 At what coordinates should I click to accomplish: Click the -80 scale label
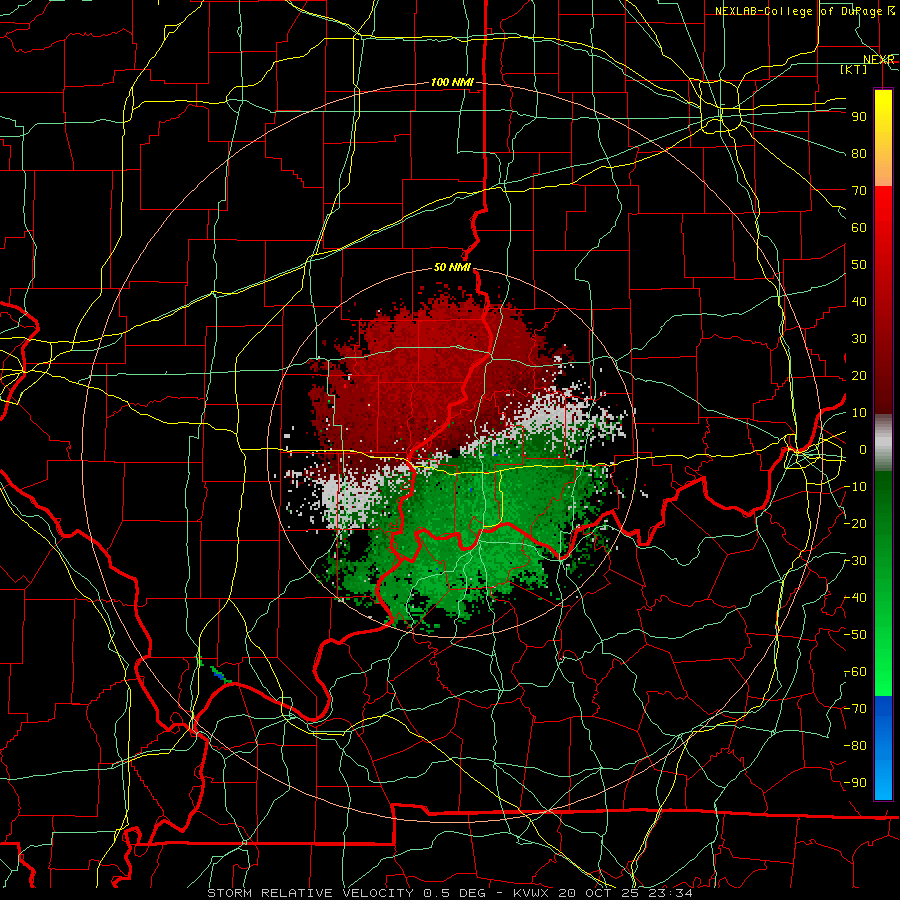pyautogui.click(x=856, y=746)
